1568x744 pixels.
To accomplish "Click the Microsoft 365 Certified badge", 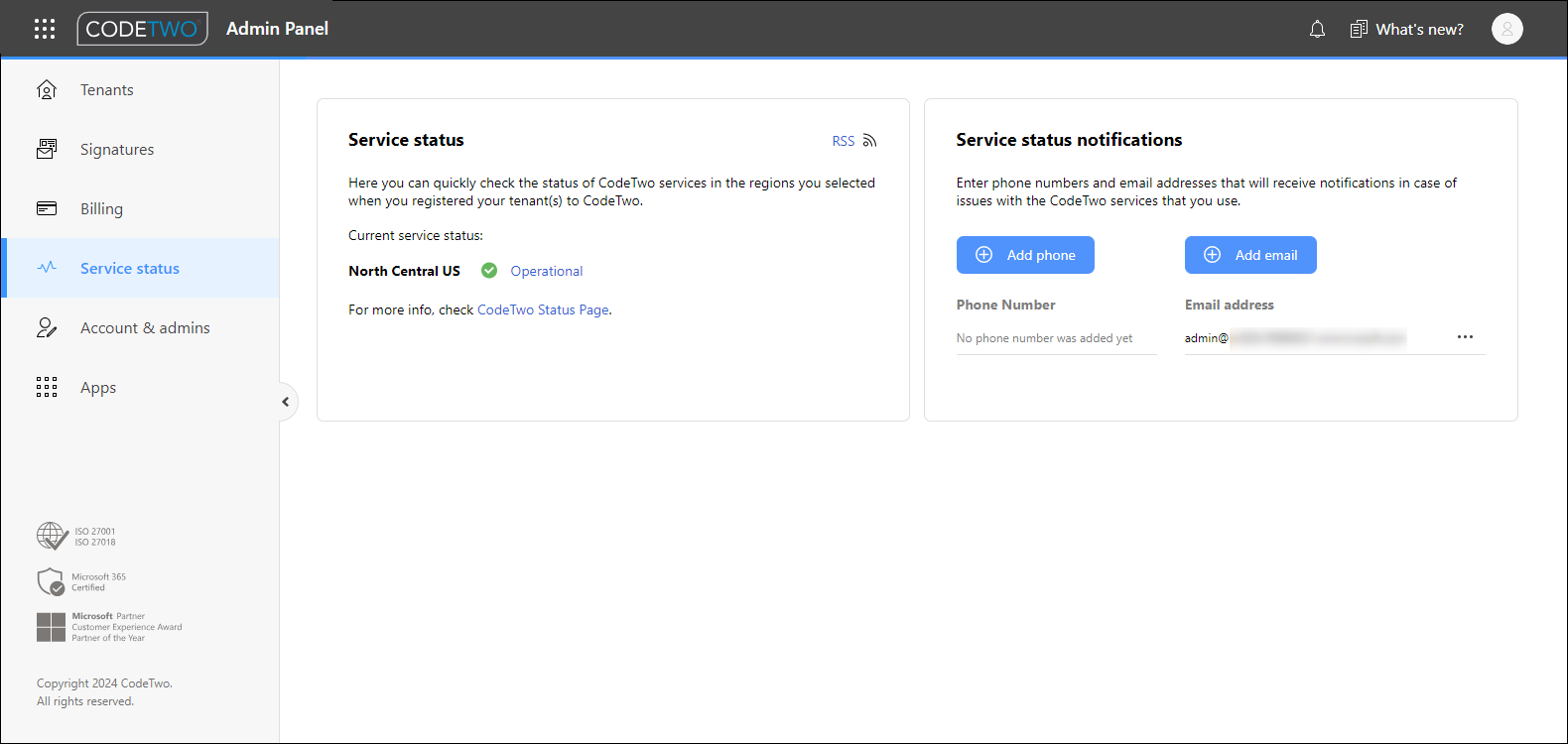I will click(x=81, y=582).
